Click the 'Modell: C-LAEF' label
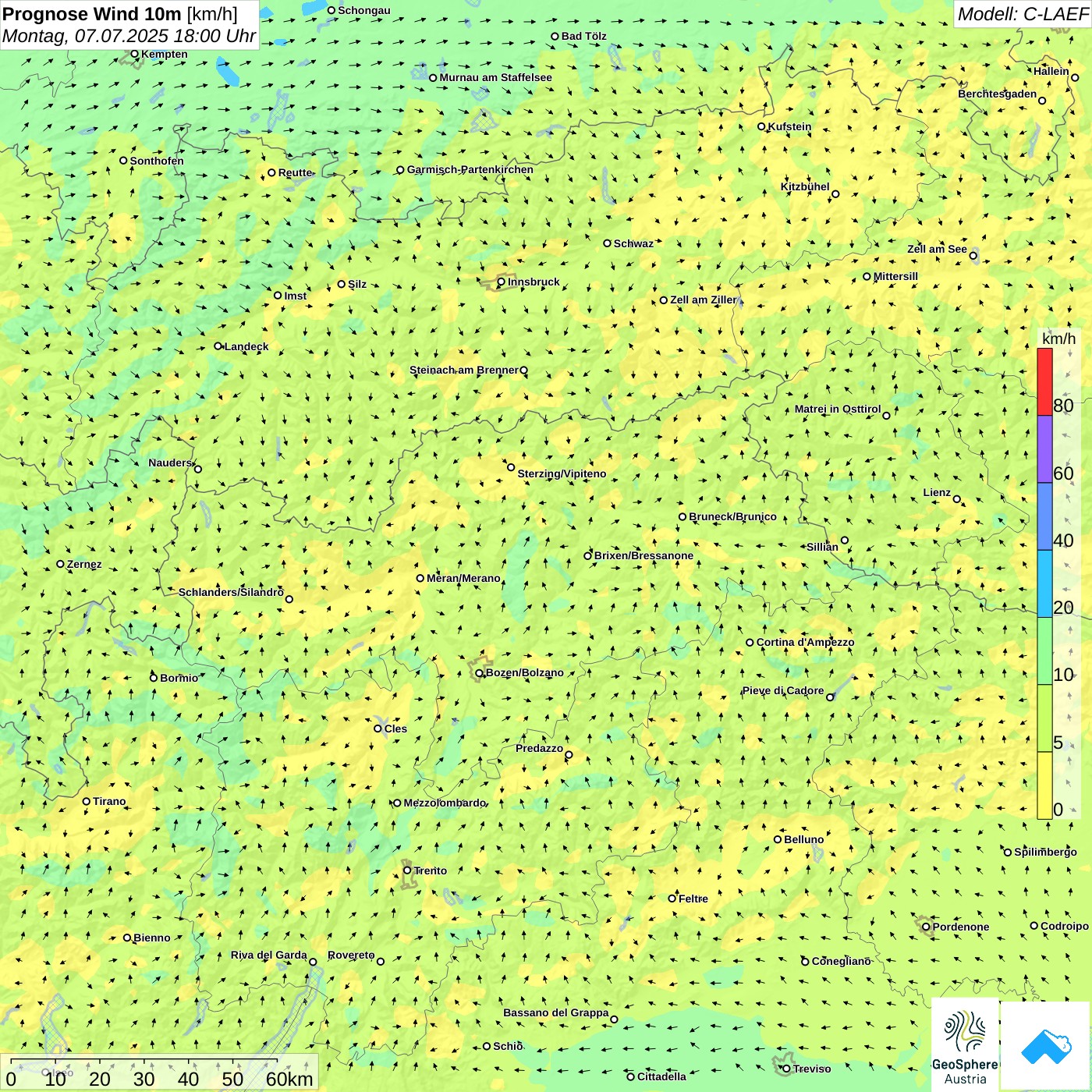Screen dimensions: 1092x1092 point(1023,14)
